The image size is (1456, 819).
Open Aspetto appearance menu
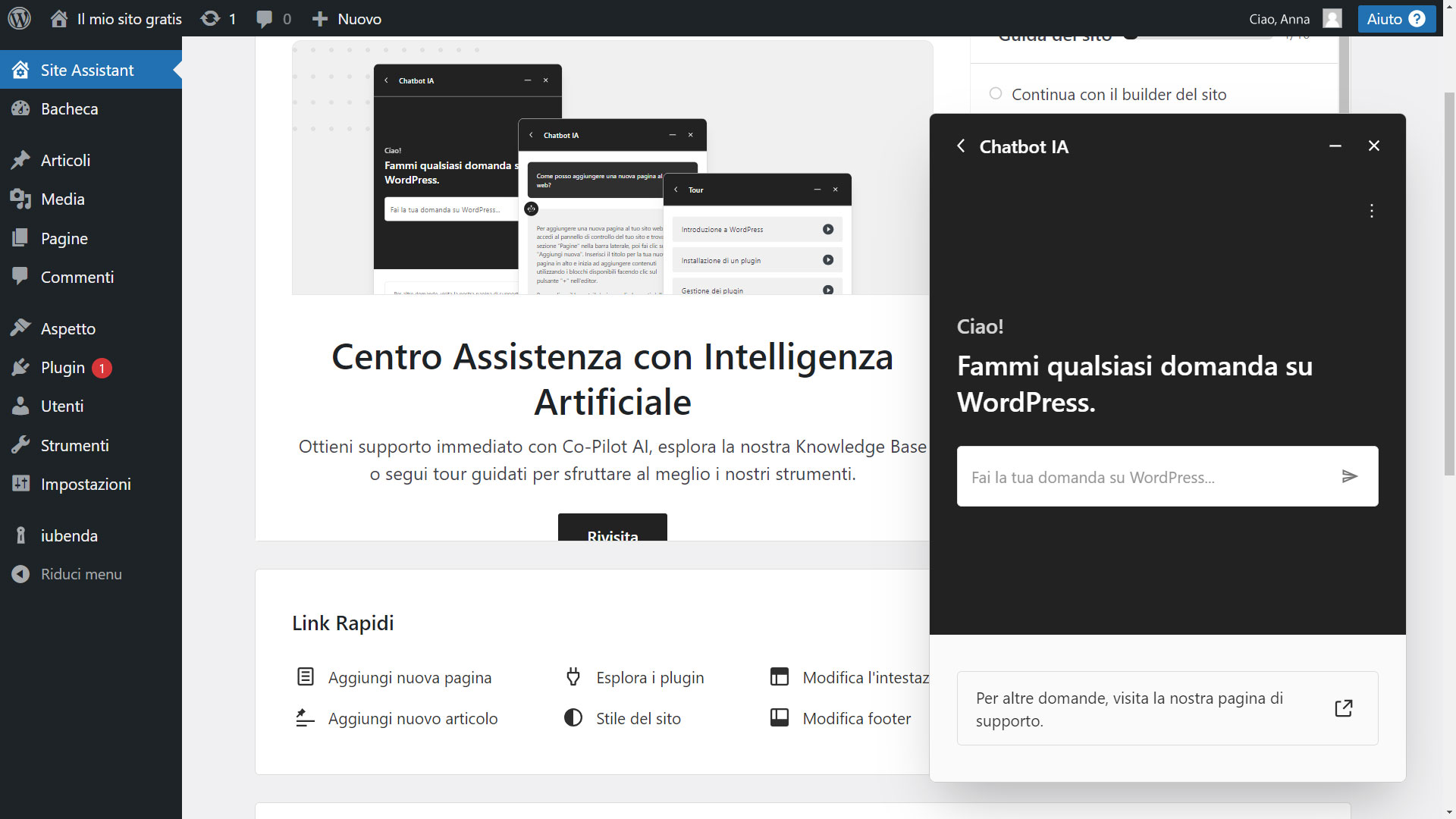click(91, 328)
